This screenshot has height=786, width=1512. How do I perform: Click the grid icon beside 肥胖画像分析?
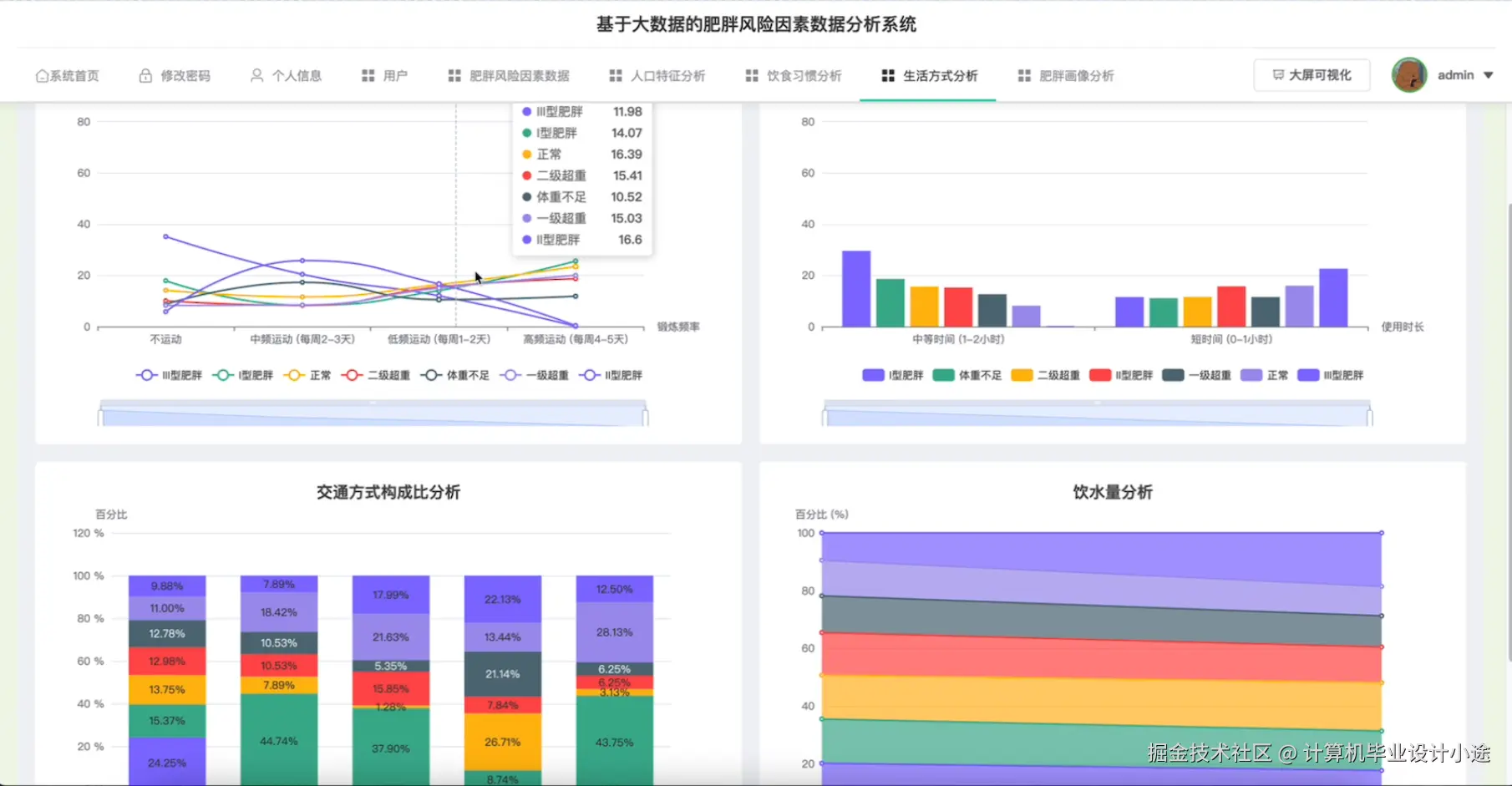coord(1024,75)
